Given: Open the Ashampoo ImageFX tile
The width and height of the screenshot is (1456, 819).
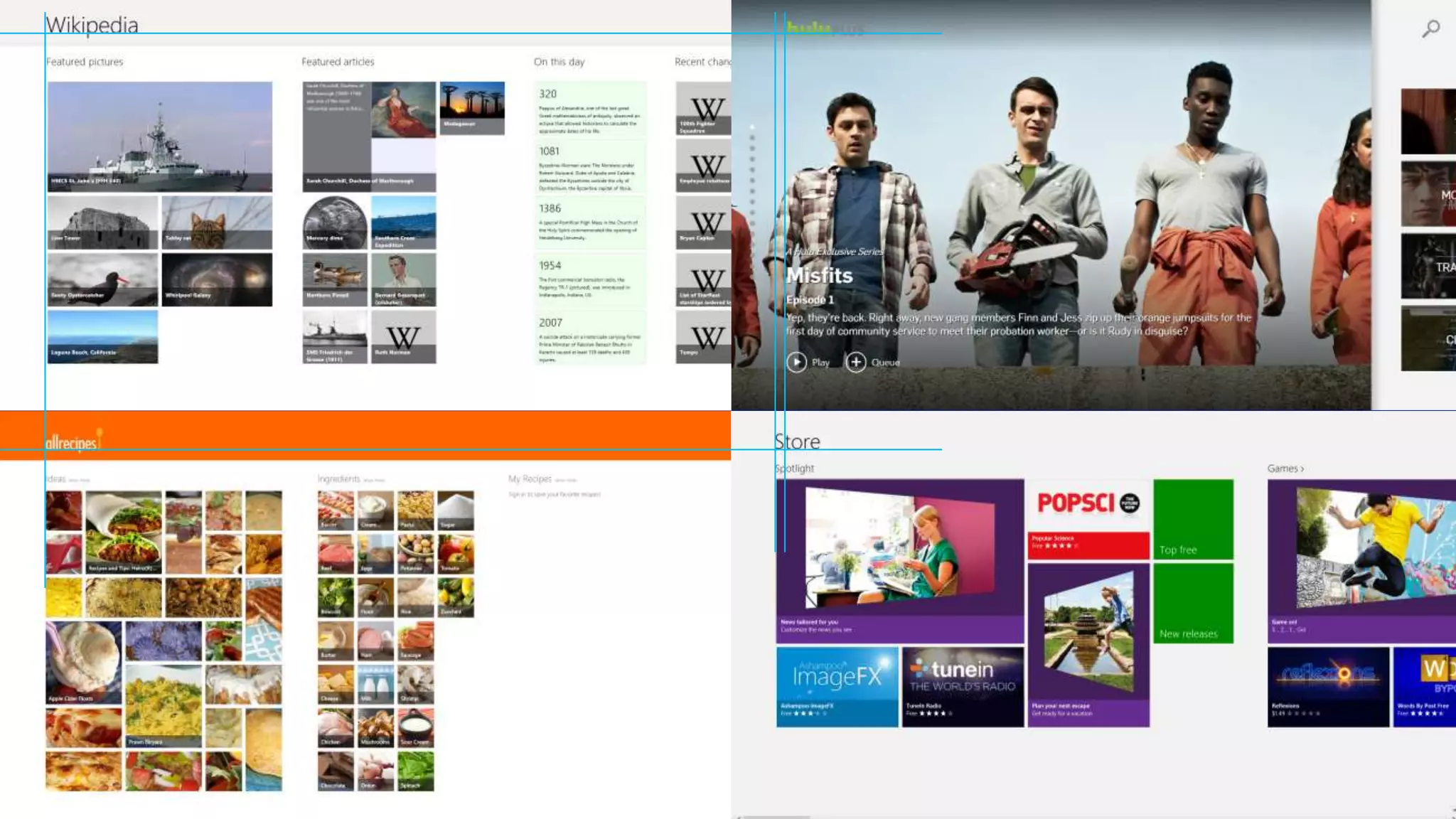Looking at the screenshot, I should [837, 686].
